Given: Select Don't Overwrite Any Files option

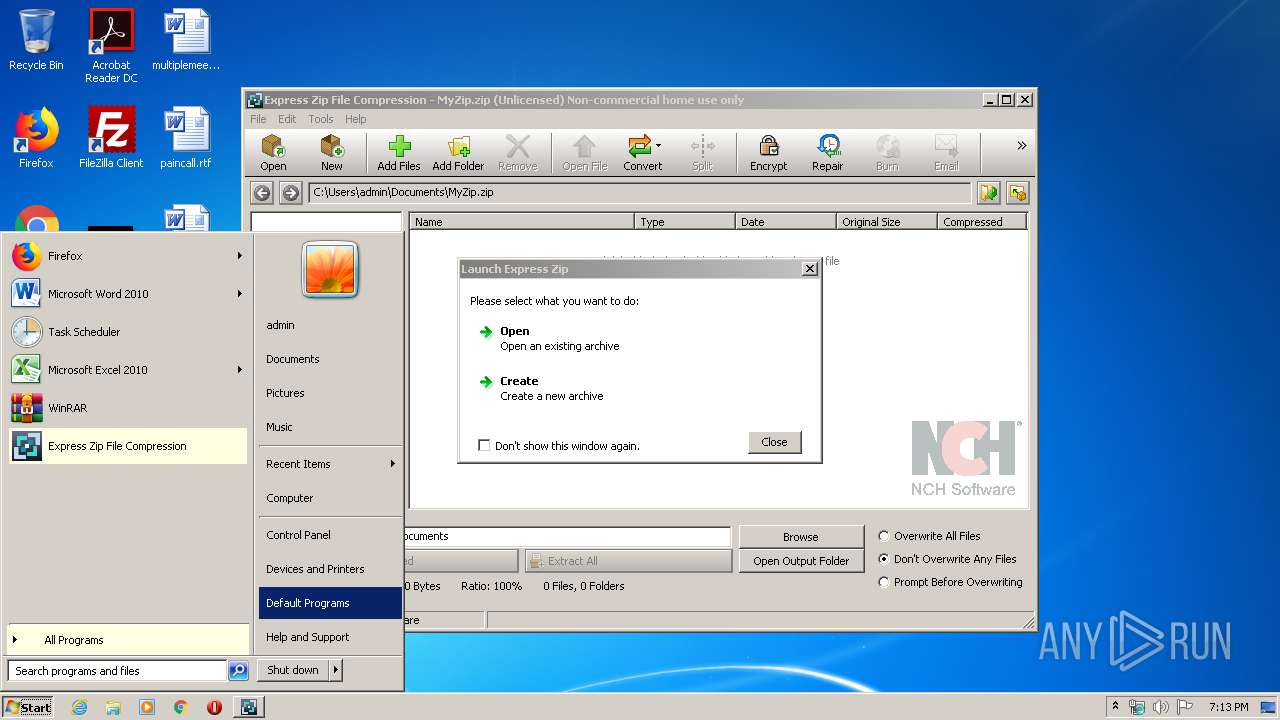Looking at the screenshot, I should pos(883,559).
